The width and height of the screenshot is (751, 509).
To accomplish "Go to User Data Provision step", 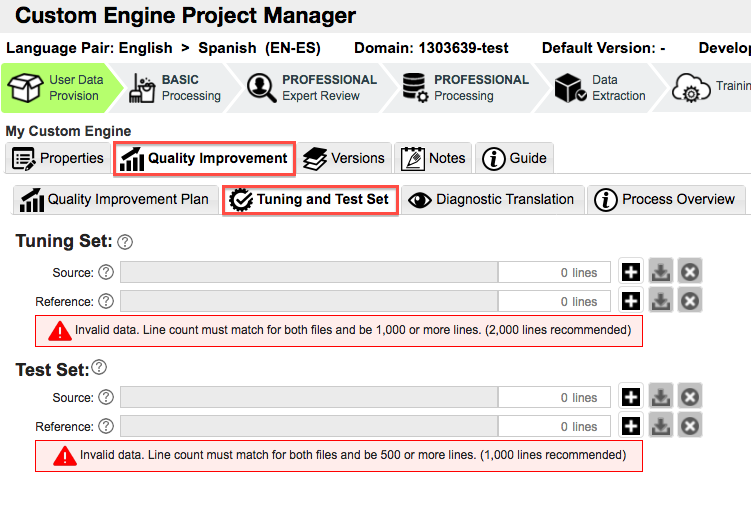I will point(60,88).
